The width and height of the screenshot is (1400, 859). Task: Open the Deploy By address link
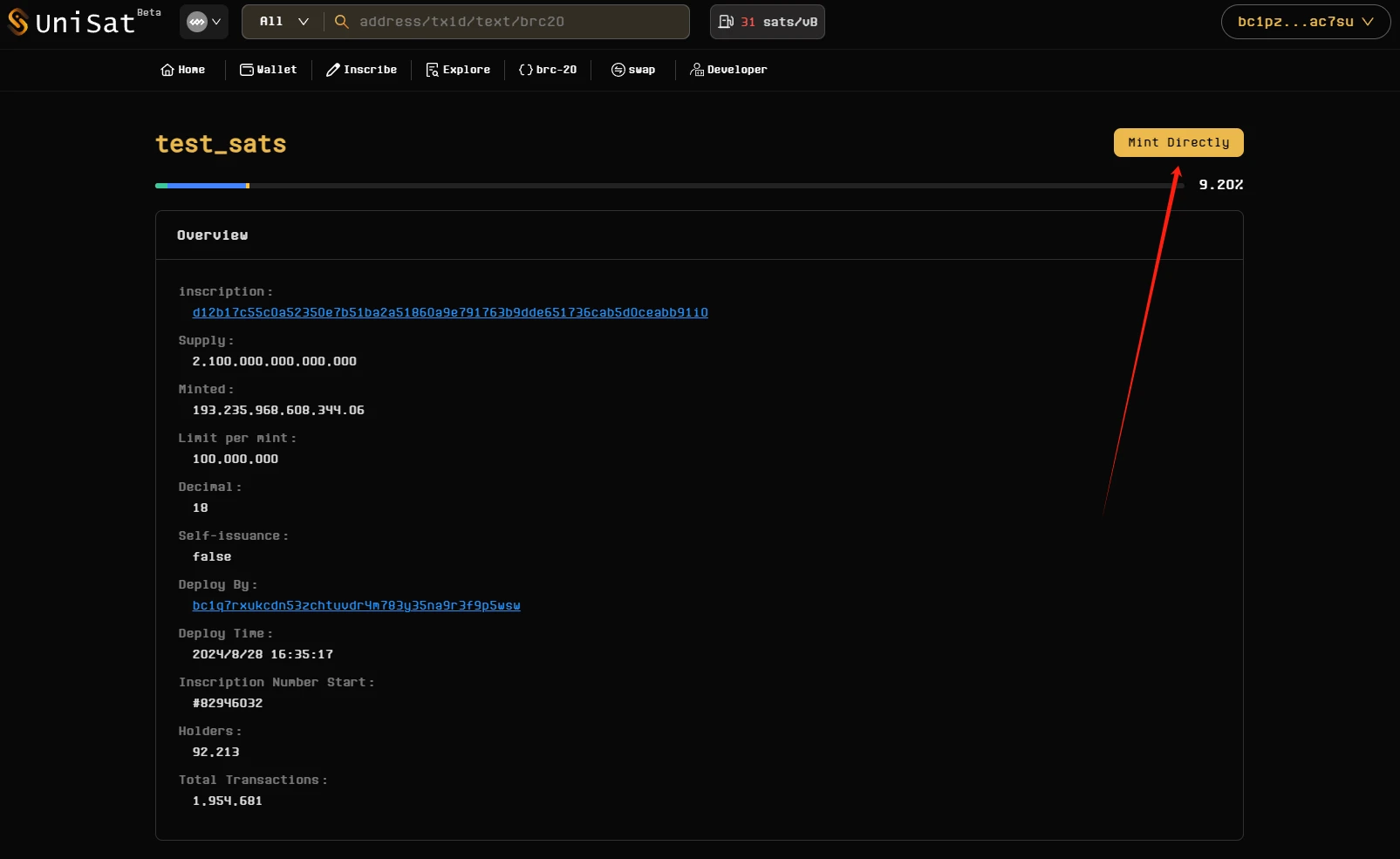coord(356,605)
